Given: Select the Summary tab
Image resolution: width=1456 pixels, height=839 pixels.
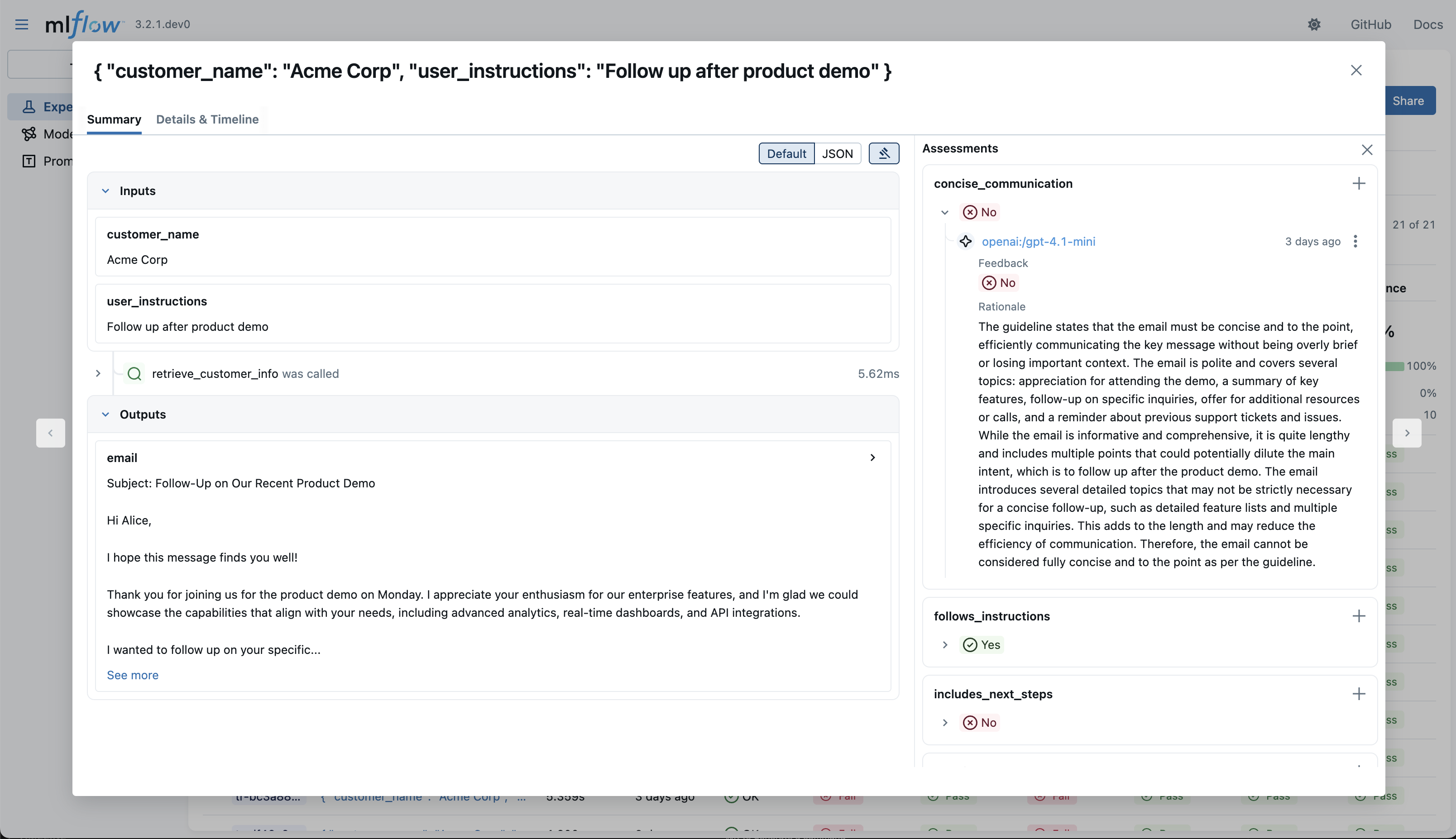Looking at the screenshot, I should tap(114, 119).
